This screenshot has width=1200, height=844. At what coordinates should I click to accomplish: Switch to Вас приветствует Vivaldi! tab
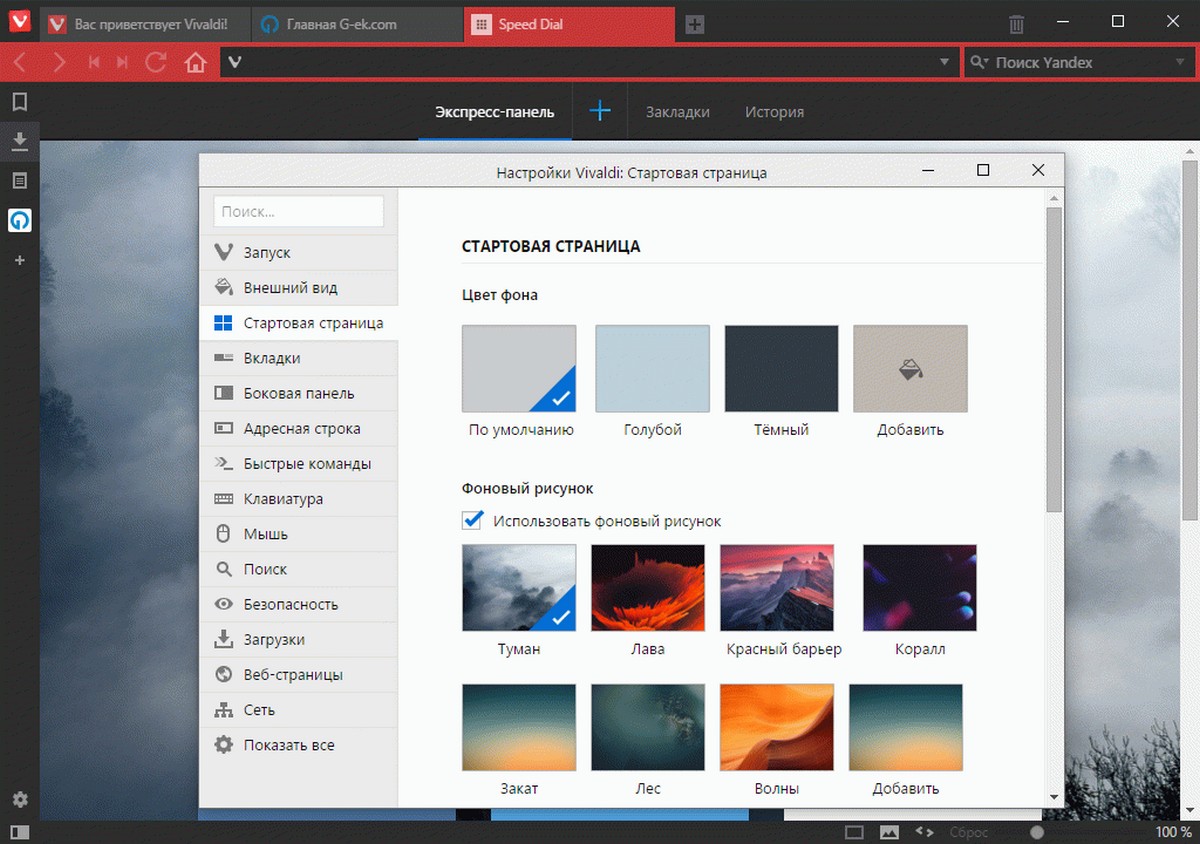(145, 25)
